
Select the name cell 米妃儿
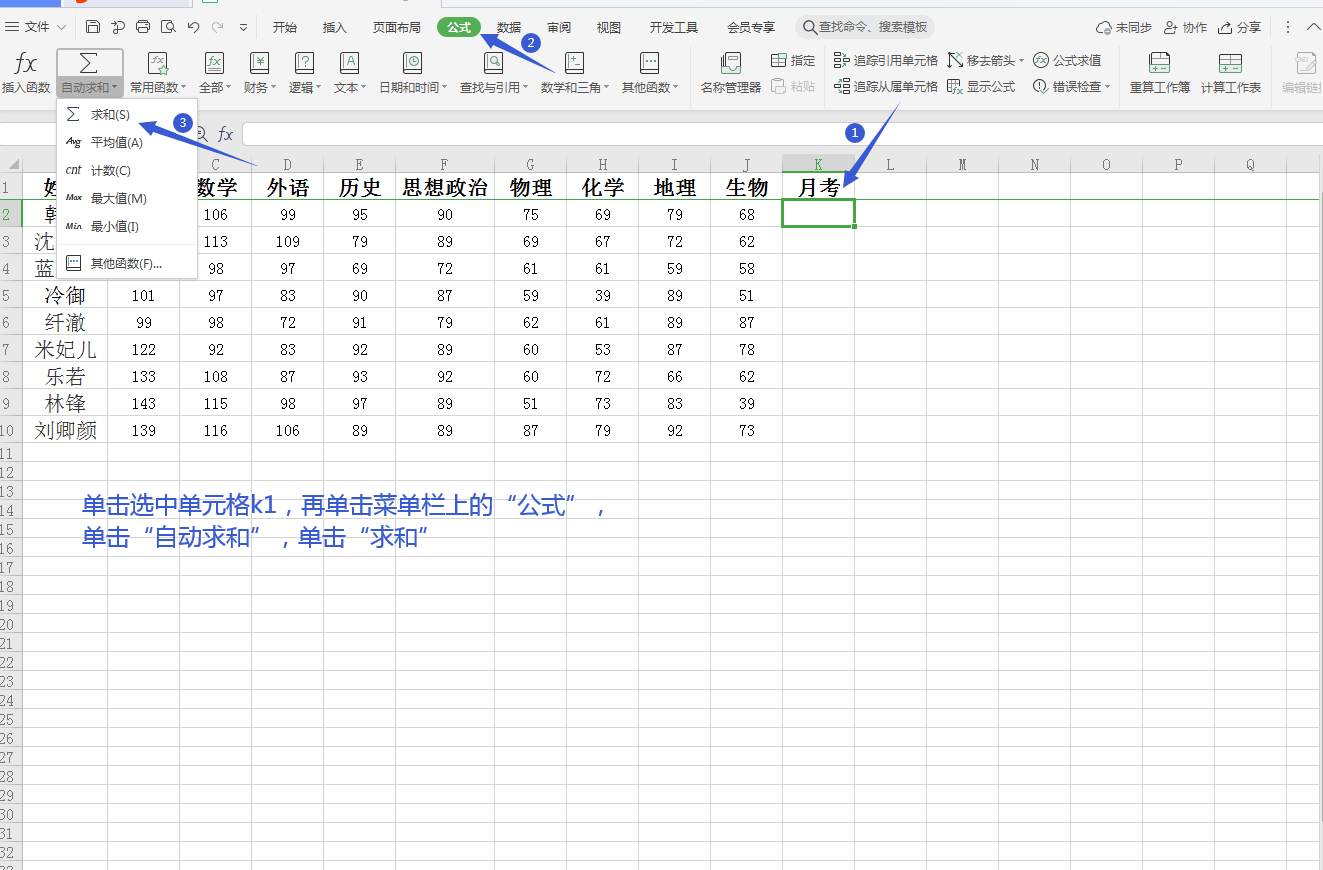pyautogui.click(x=65, y=350)
